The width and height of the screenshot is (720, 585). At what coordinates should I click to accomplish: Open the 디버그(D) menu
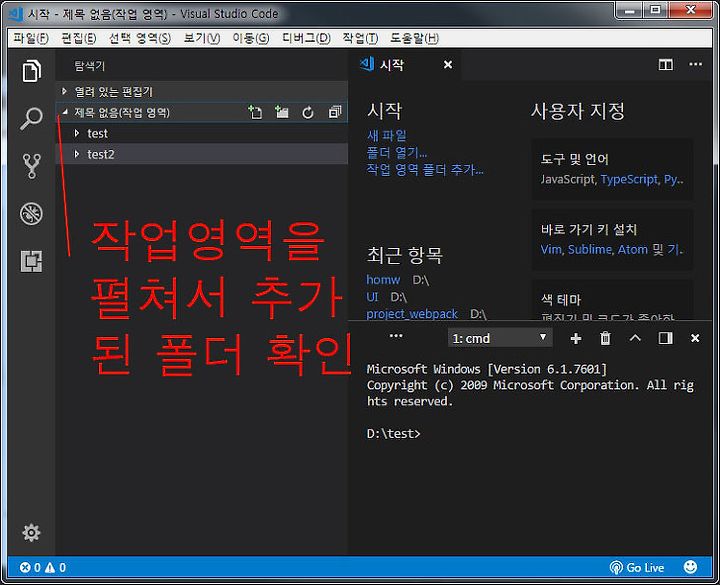[x=306, y=38]
